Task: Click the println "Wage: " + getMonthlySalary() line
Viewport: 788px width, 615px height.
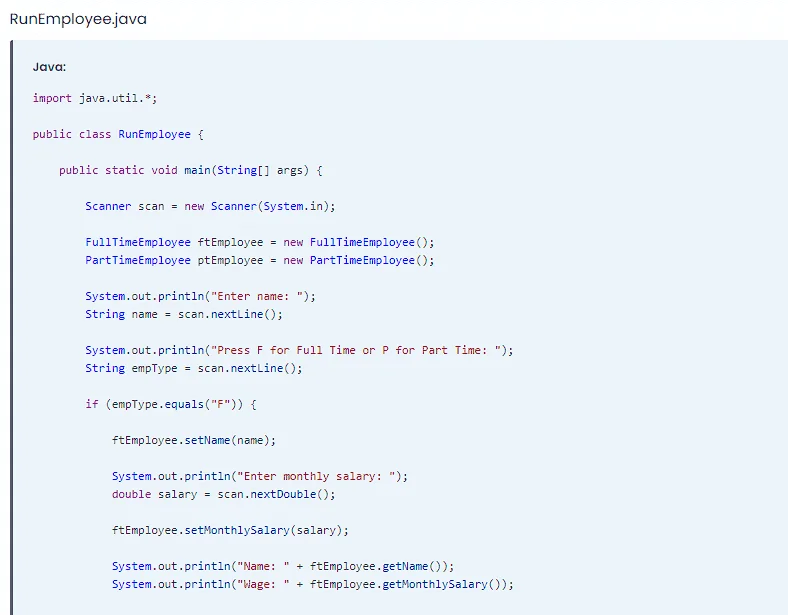Action: [x=313, y=584]
